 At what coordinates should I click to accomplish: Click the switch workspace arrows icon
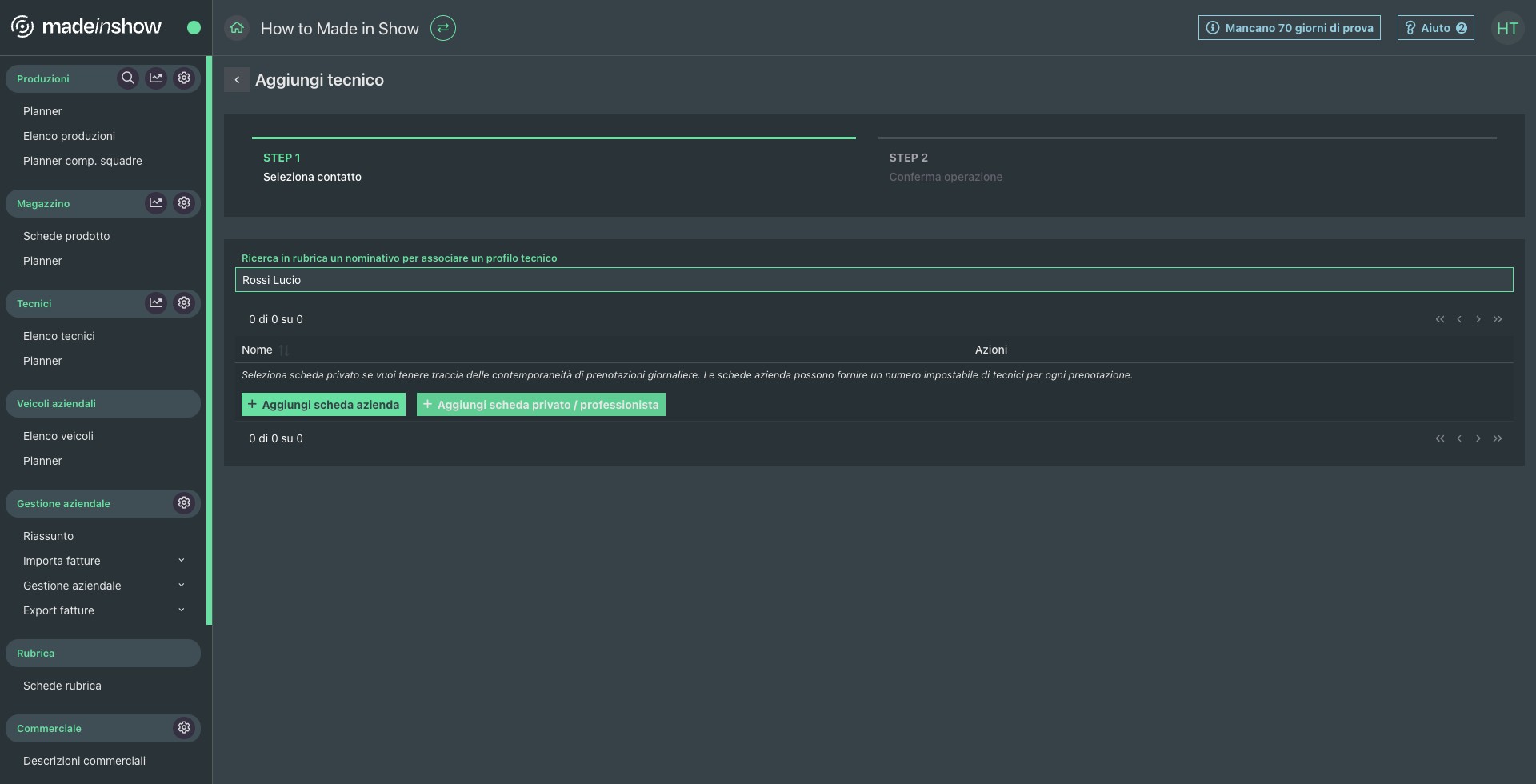click(442, 28)
